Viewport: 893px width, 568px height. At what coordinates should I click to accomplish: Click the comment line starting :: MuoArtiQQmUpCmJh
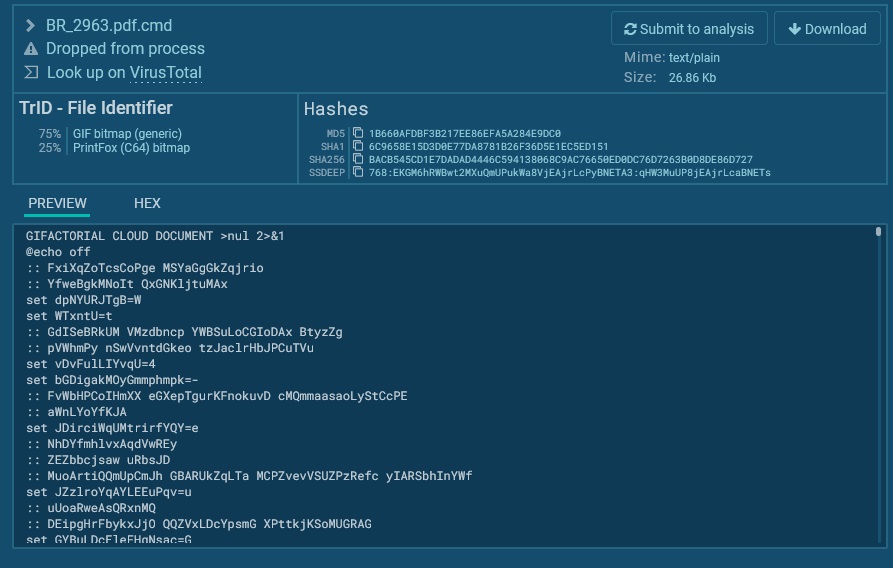[249, 476]
